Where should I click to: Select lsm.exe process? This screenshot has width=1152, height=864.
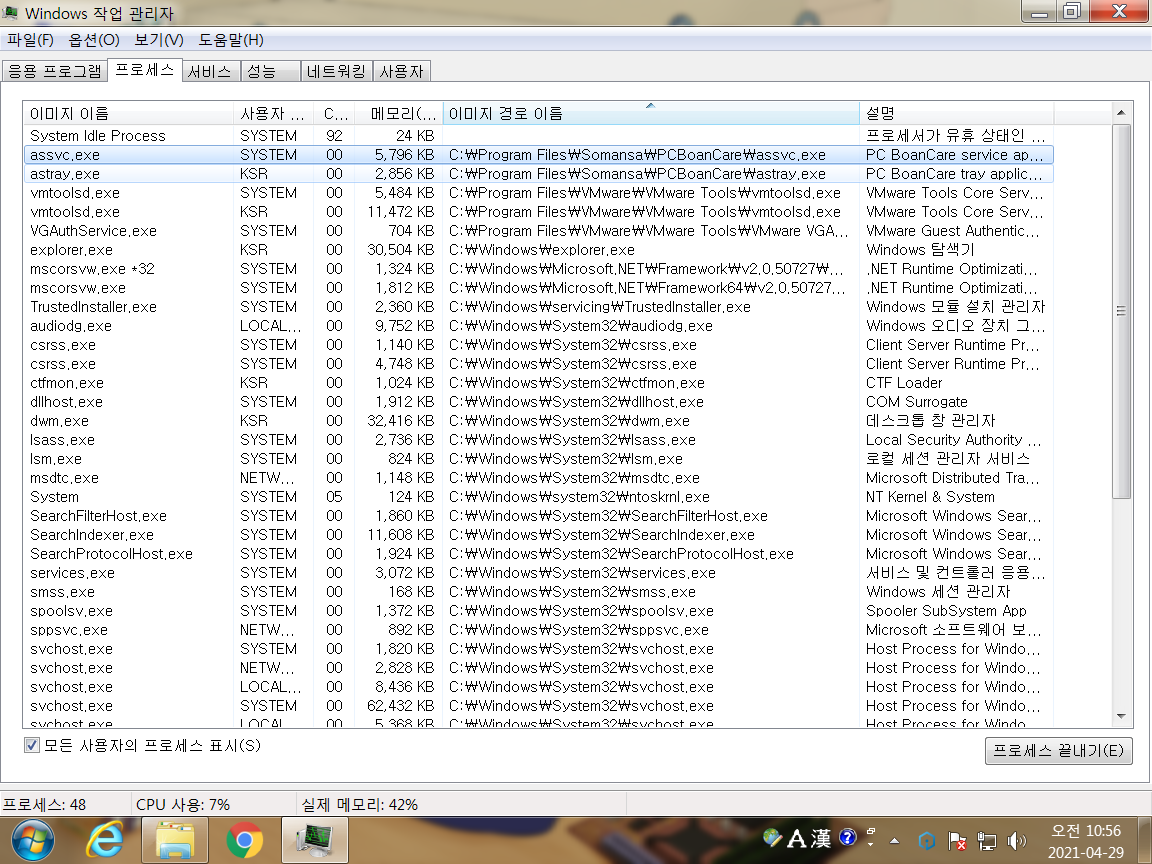coord(539,459)
